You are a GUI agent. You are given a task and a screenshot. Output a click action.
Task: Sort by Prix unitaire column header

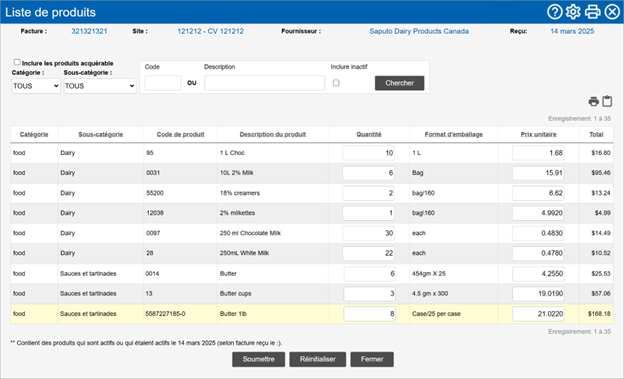point(538,135)
